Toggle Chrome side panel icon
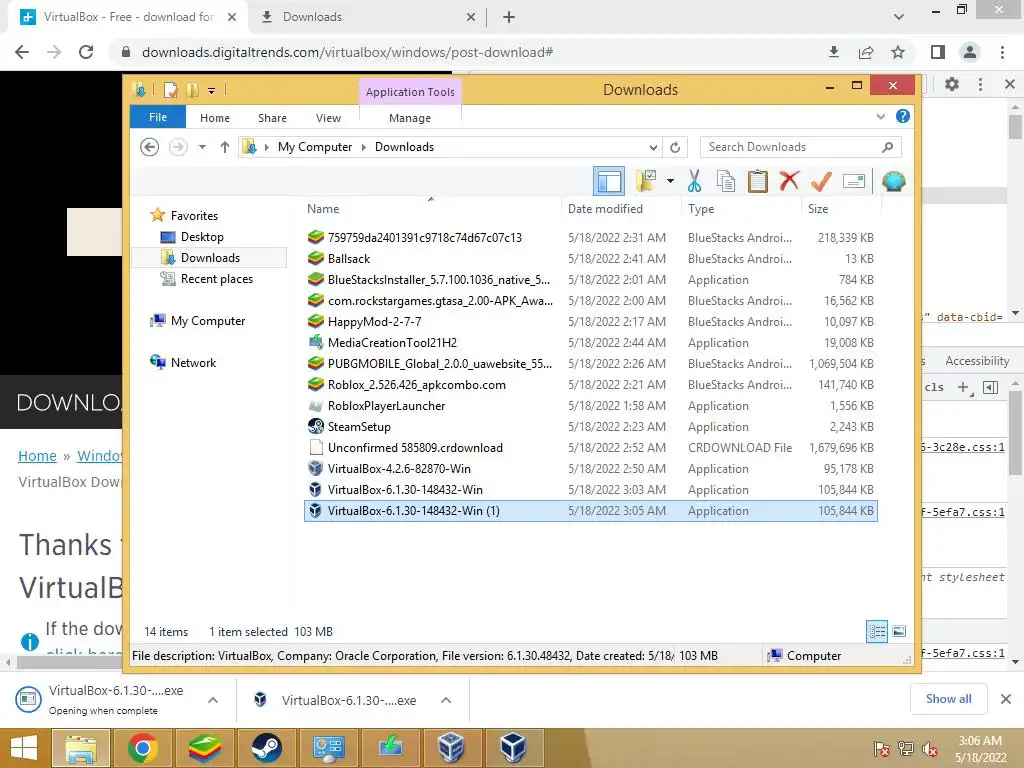This screenshot has width=1024, height=768. (938, 52)
